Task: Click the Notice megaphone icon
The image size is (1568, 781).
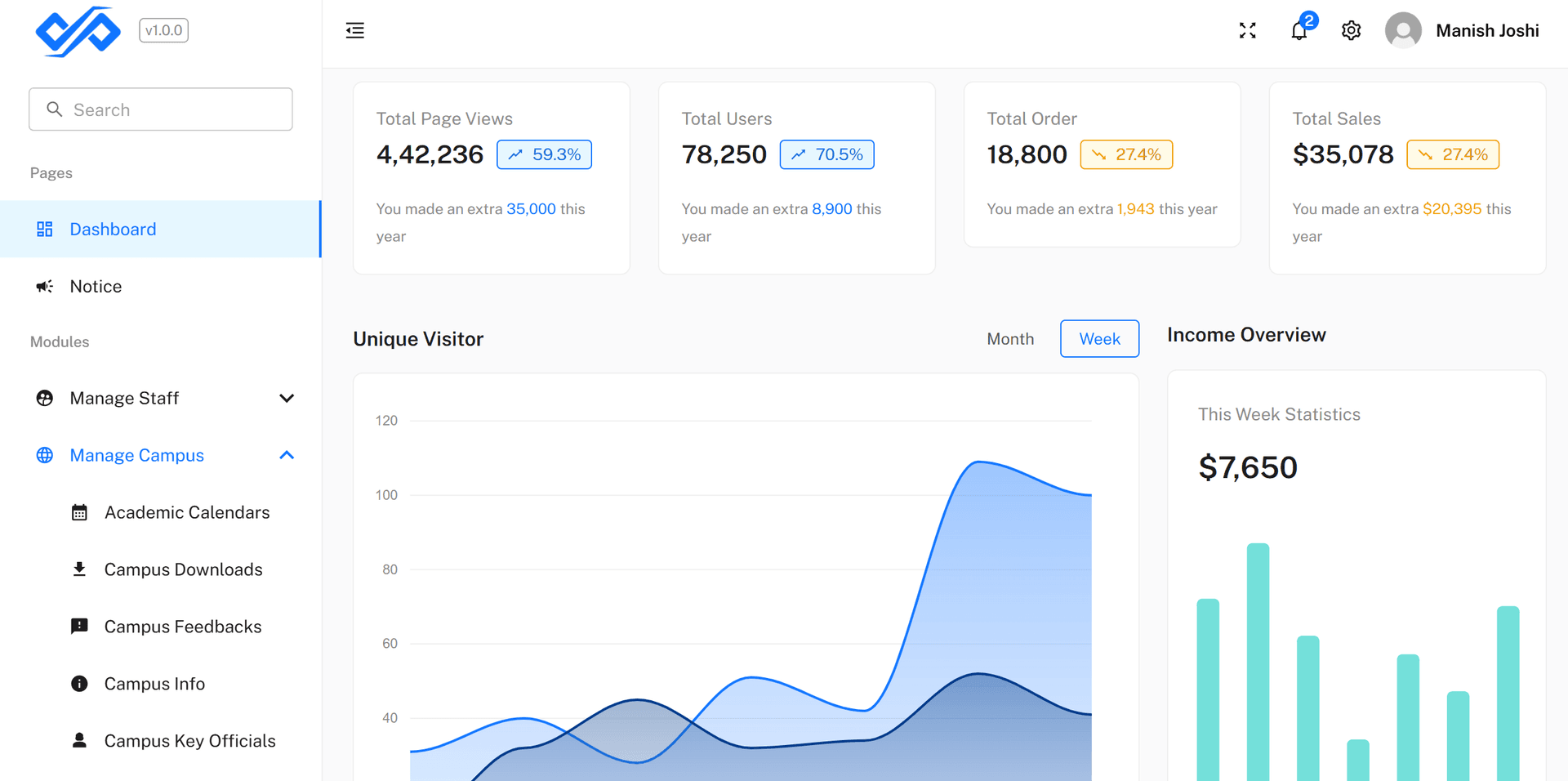Action: pyautogui.click(x=45, y=286)
